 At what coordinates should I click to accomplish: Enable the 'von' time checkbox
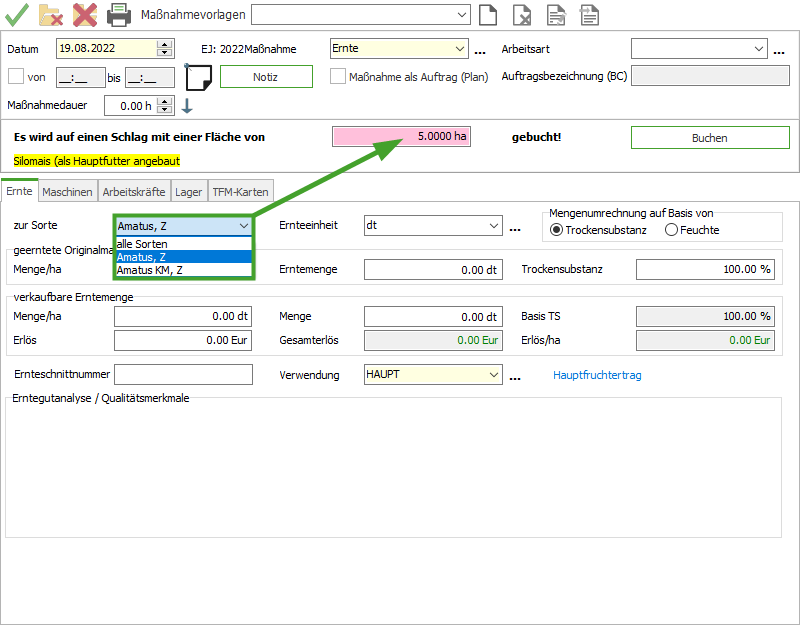tap(16, 76)
